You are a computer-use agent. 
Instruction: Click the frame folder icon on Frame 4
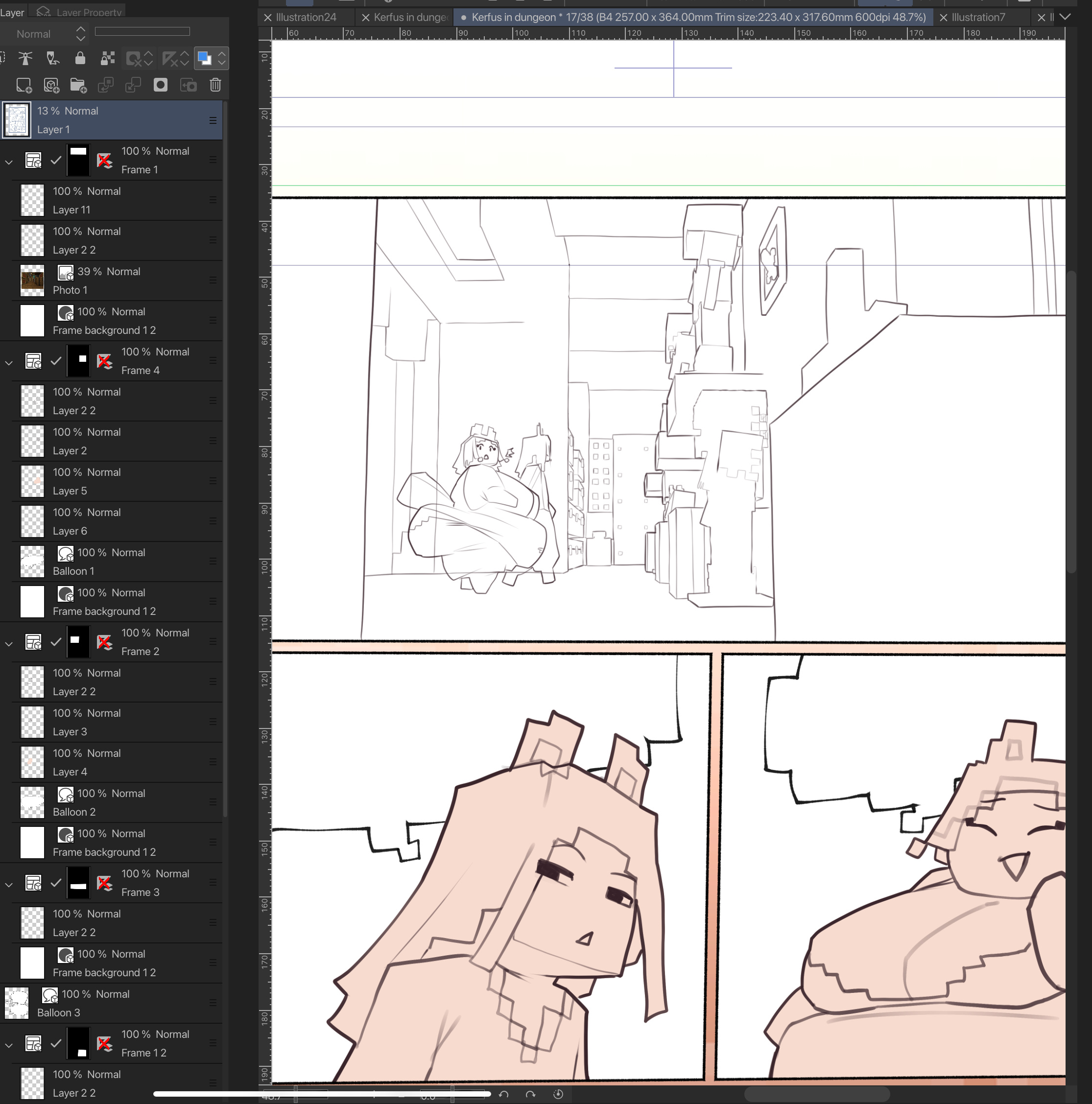[33, 361]
